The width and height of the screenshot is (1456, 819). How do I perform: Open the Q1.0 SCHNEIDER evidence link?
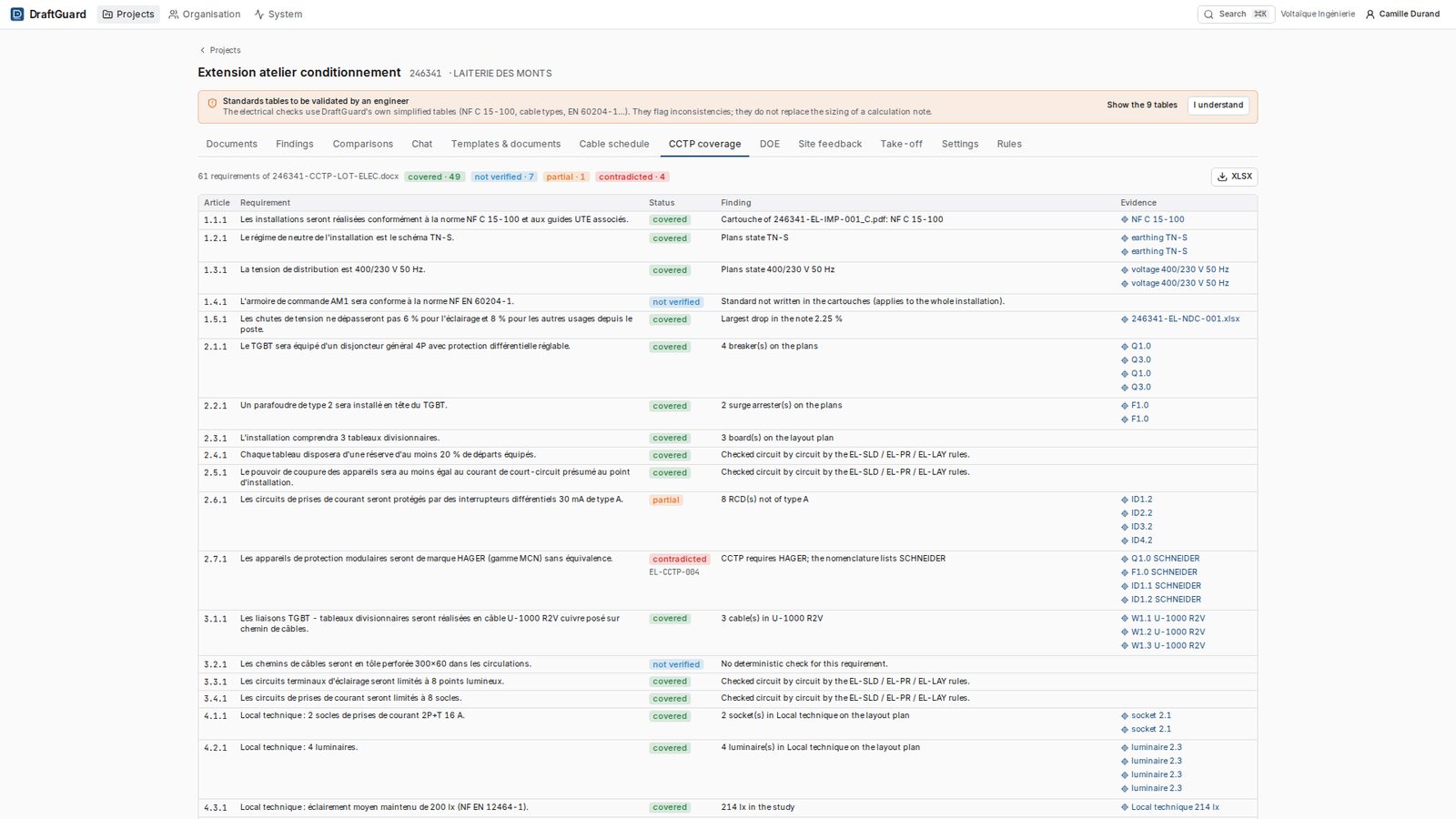(1160, 559)
